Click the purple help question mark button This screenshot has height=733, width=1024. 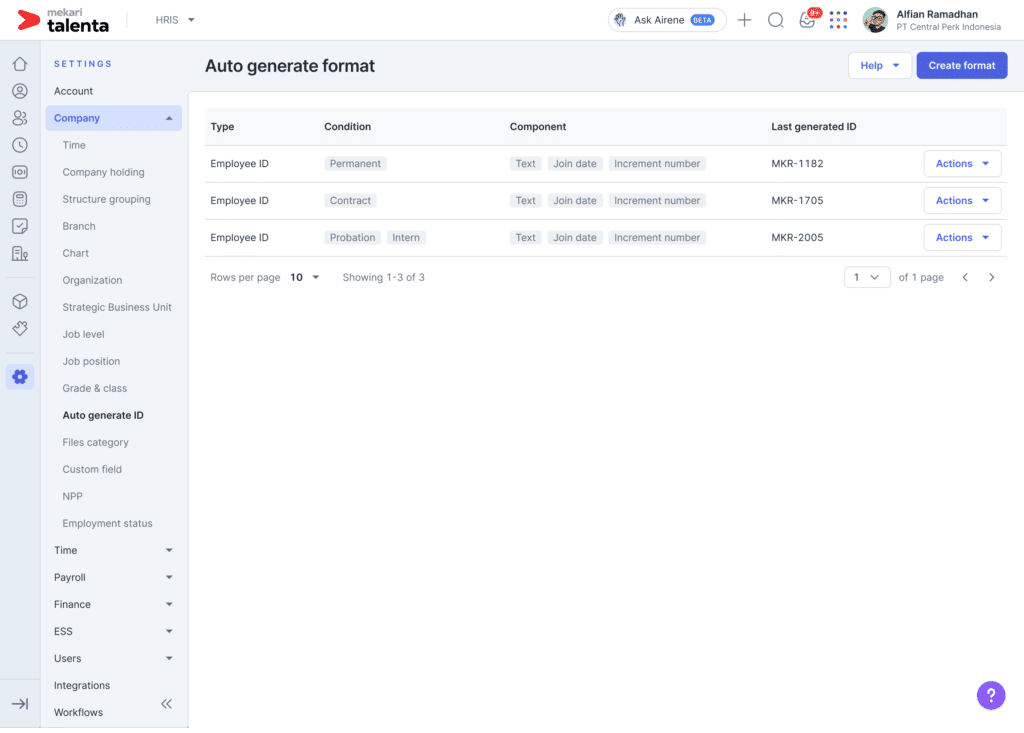pyautogui.click(x=990, y=695)
